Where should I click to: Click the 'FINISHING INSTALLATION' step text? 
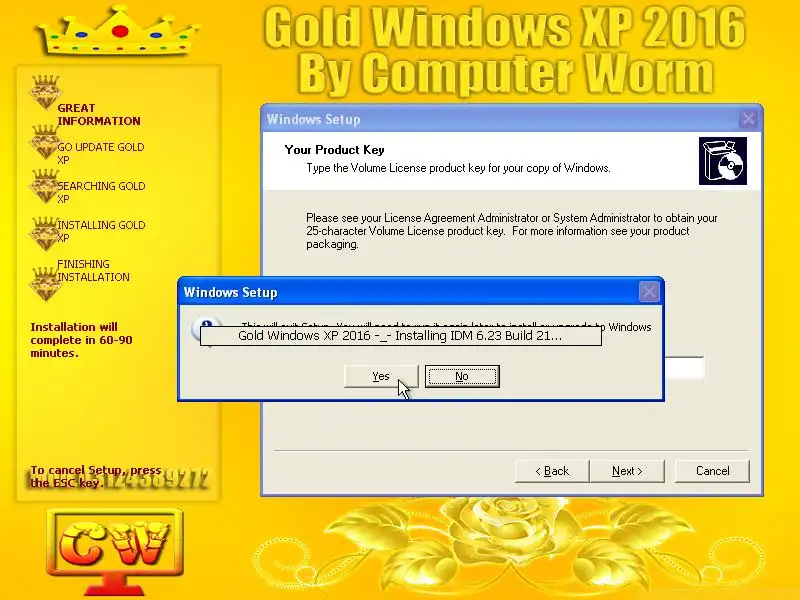point(94,270)
